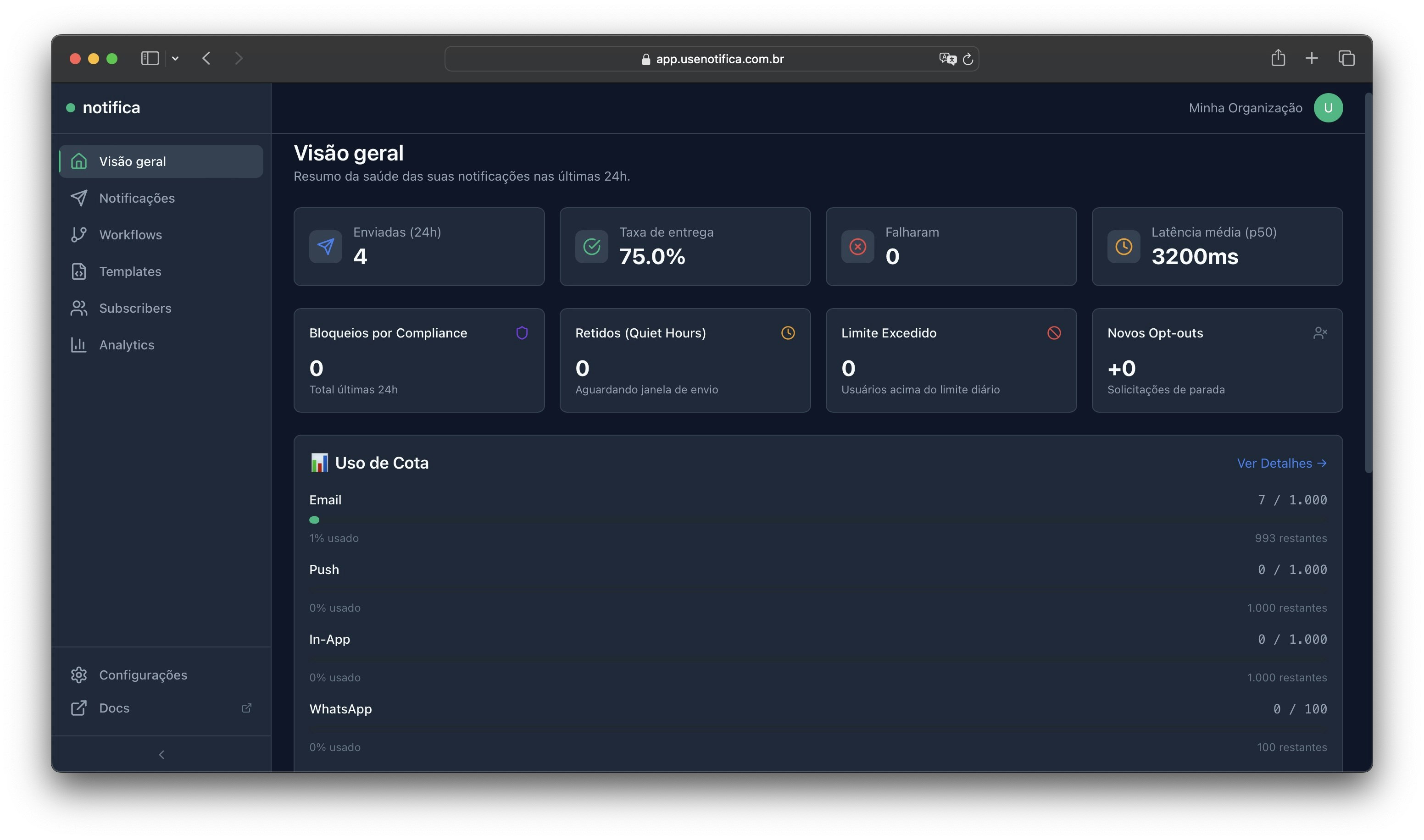This screenshot has height=840, width=1424.
Task: Click the shield icon on Bloqueios por Compliance
Action: click(522, 333)
